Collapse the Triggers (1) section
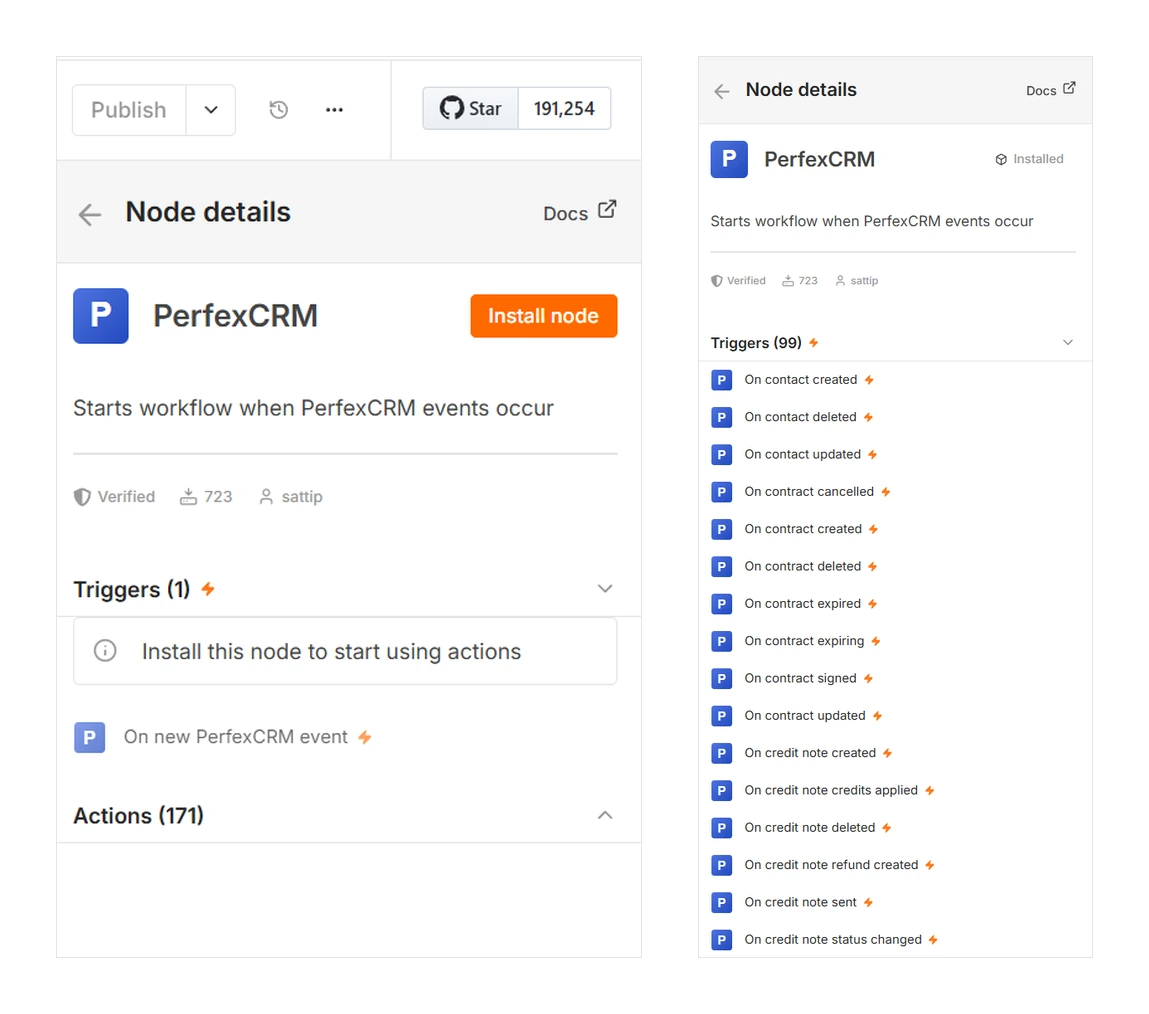 click(605, 588)
